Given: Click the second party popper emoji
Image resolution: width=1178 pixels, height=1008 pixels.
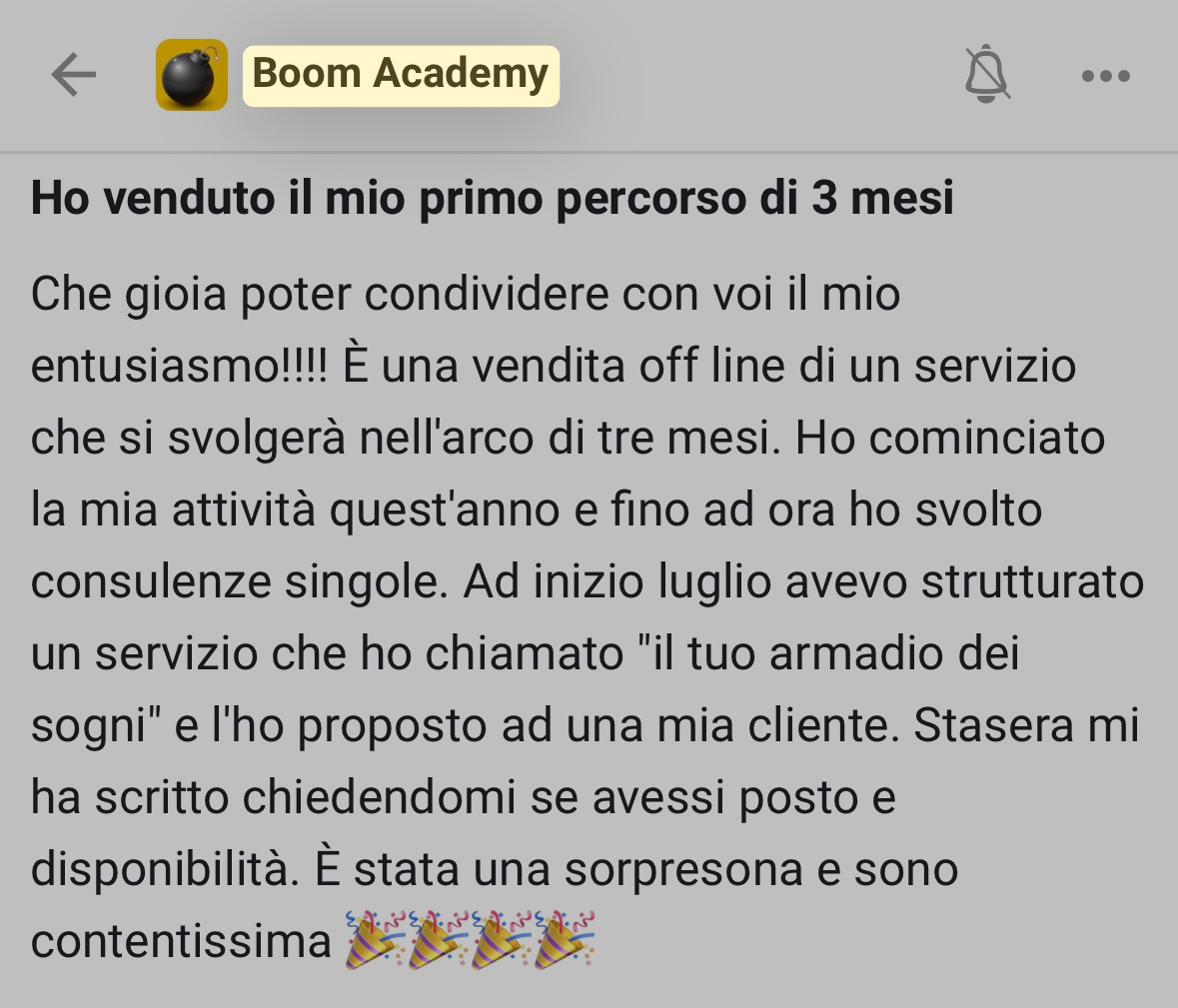Looking at the screenshot, I should (x=439, y=939).
